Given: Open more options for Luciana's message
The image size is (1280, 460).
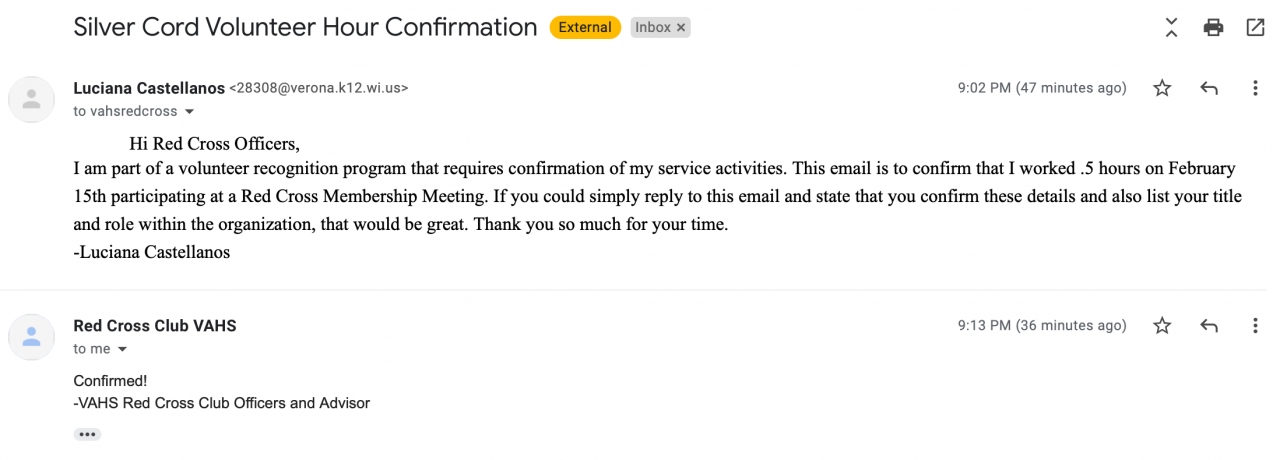Looking at the screenshot, I should [x=1255, y=88].
